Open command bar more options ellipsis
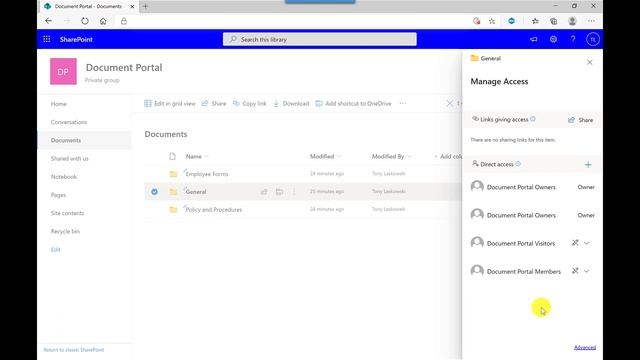640x360 pixels. click(403, 103)
